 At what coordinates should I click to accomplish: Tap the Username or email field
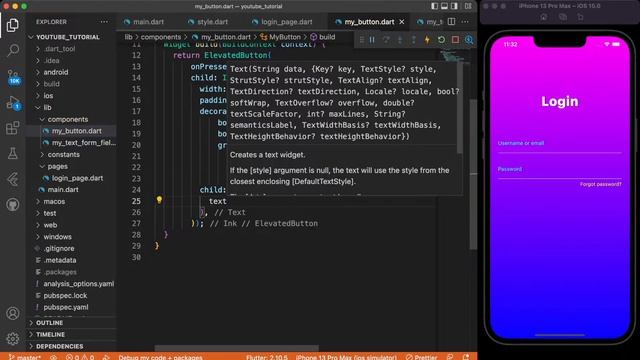click(x=560, y=145)
